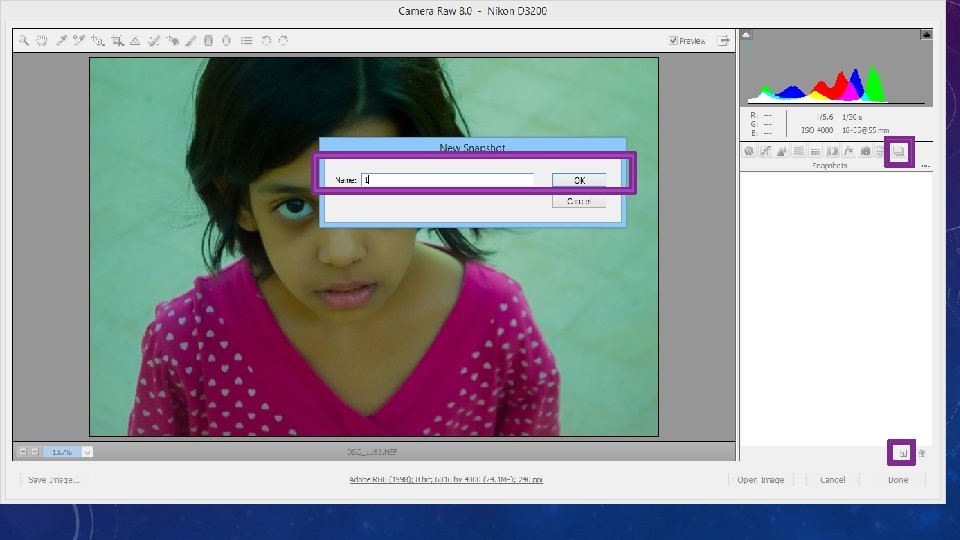This screenshot has width=960, height=540.
Task: Click Cancel in the New Snapshot dialog
Action: 579,201
